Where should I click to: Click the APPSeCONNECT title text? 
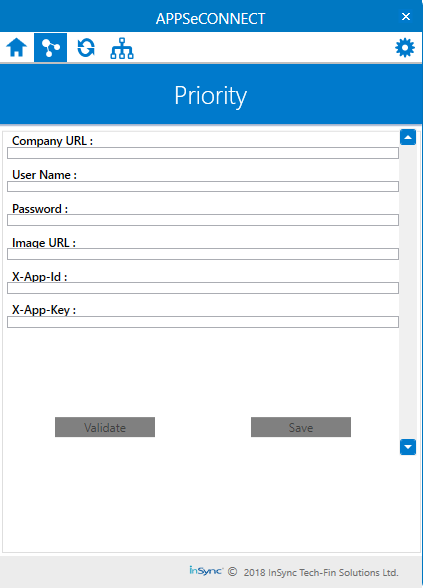click(210, 19)
